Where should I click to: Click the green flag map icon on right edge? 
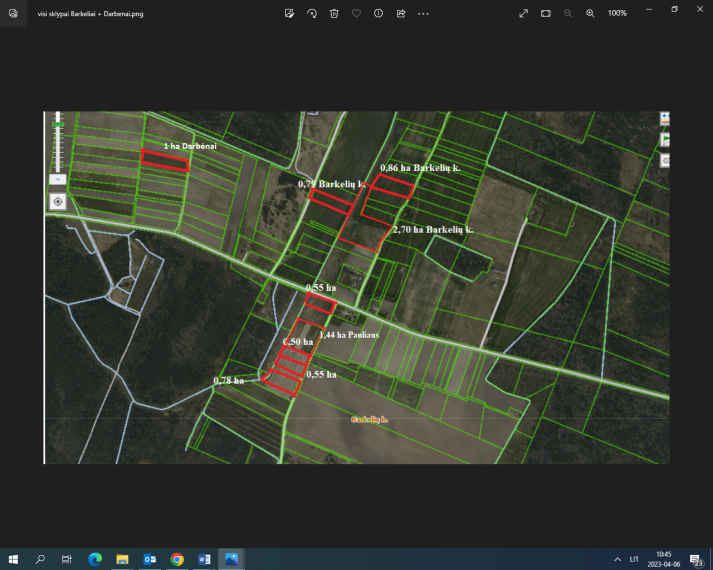coord(665,140)
